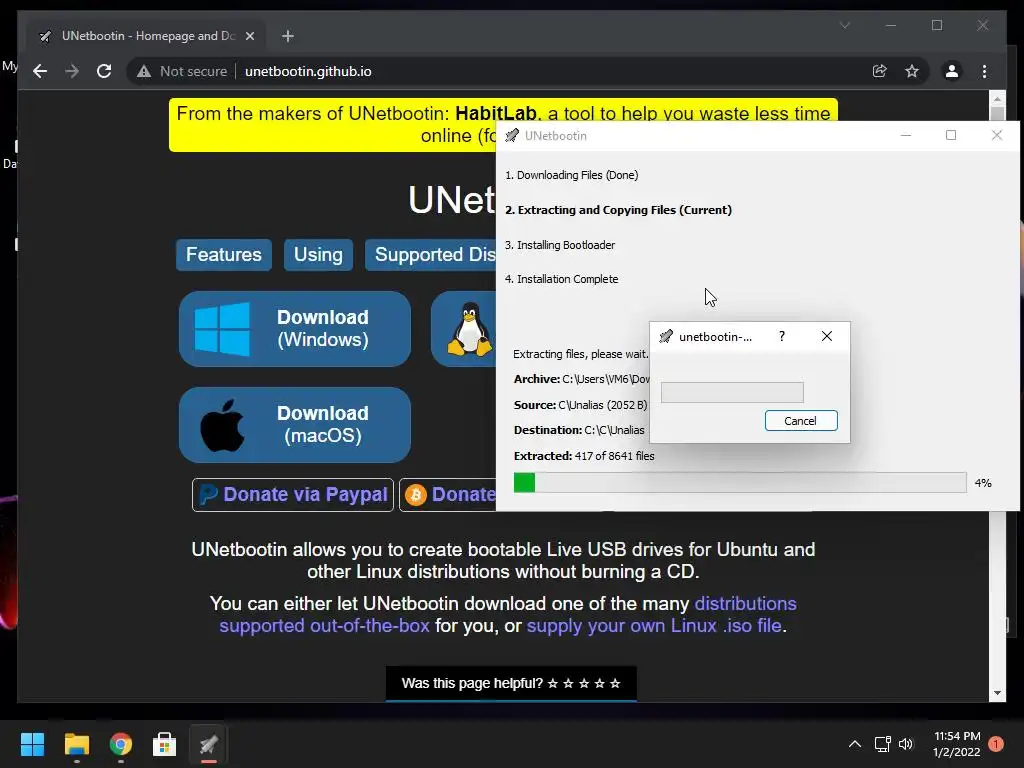Click the Bitcoin Donate button
1024x768 pixels.
click(x=448, y=494)
